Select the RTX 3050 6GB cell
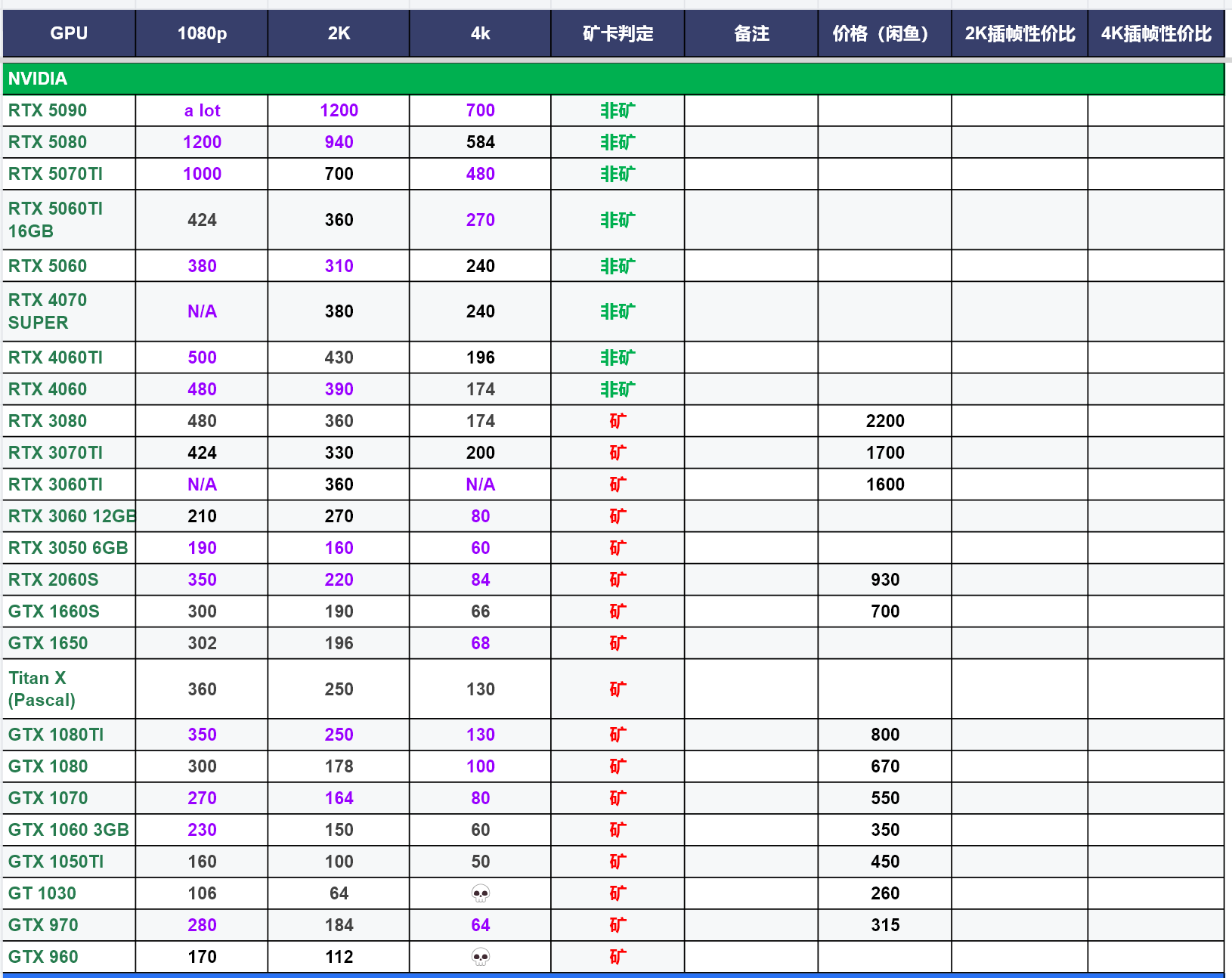This screenshot has width=1232, height=978. [x=69, y=548]
